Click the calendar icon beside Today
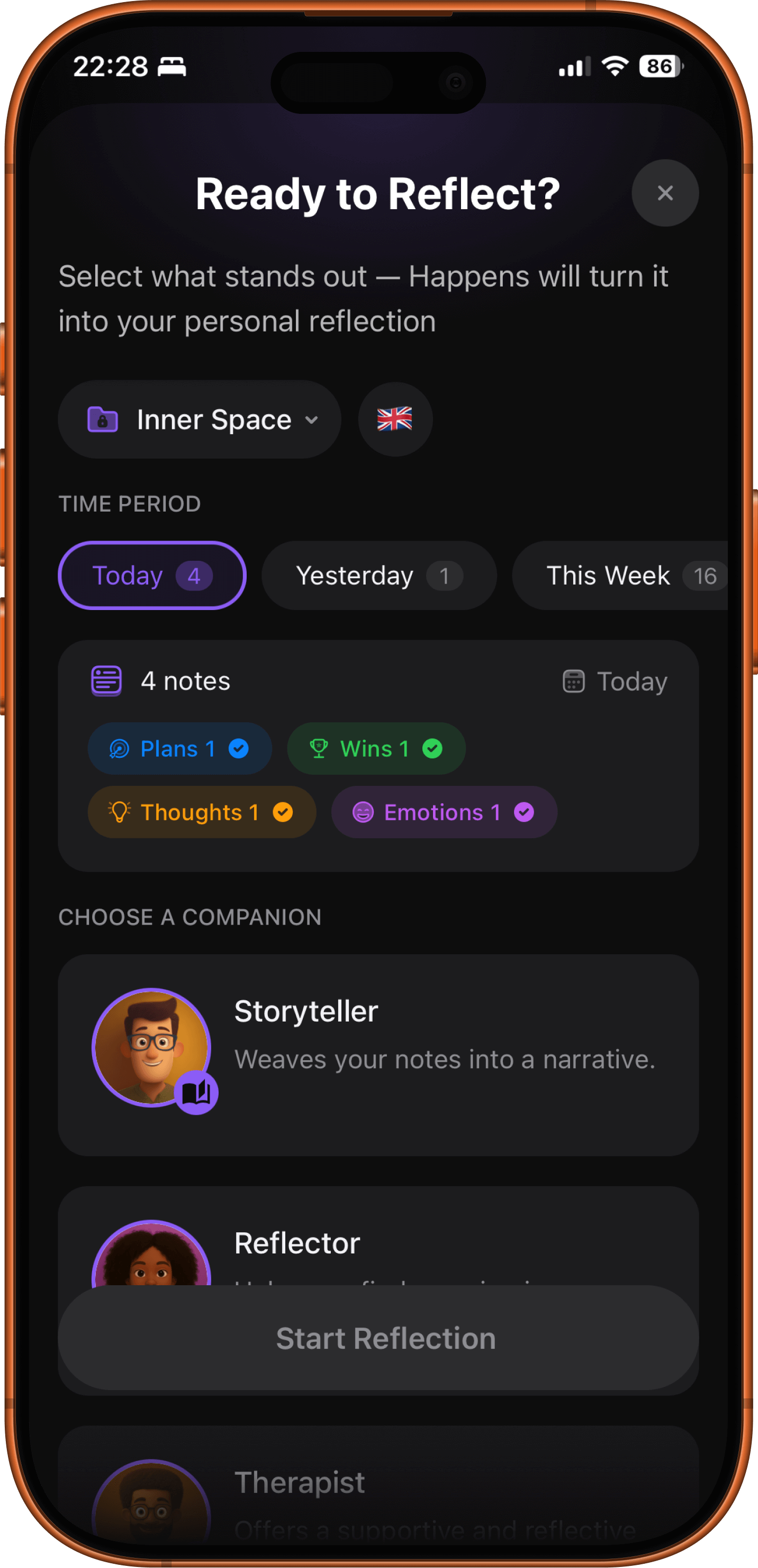The image size is (758, 1568). tap(572, 681)
